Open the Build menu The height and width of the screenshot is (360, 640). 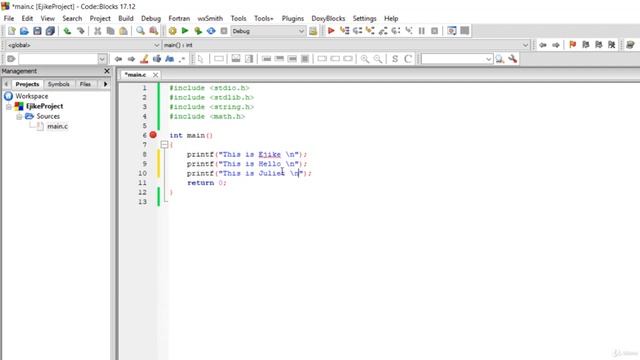[x=126, y=18]
